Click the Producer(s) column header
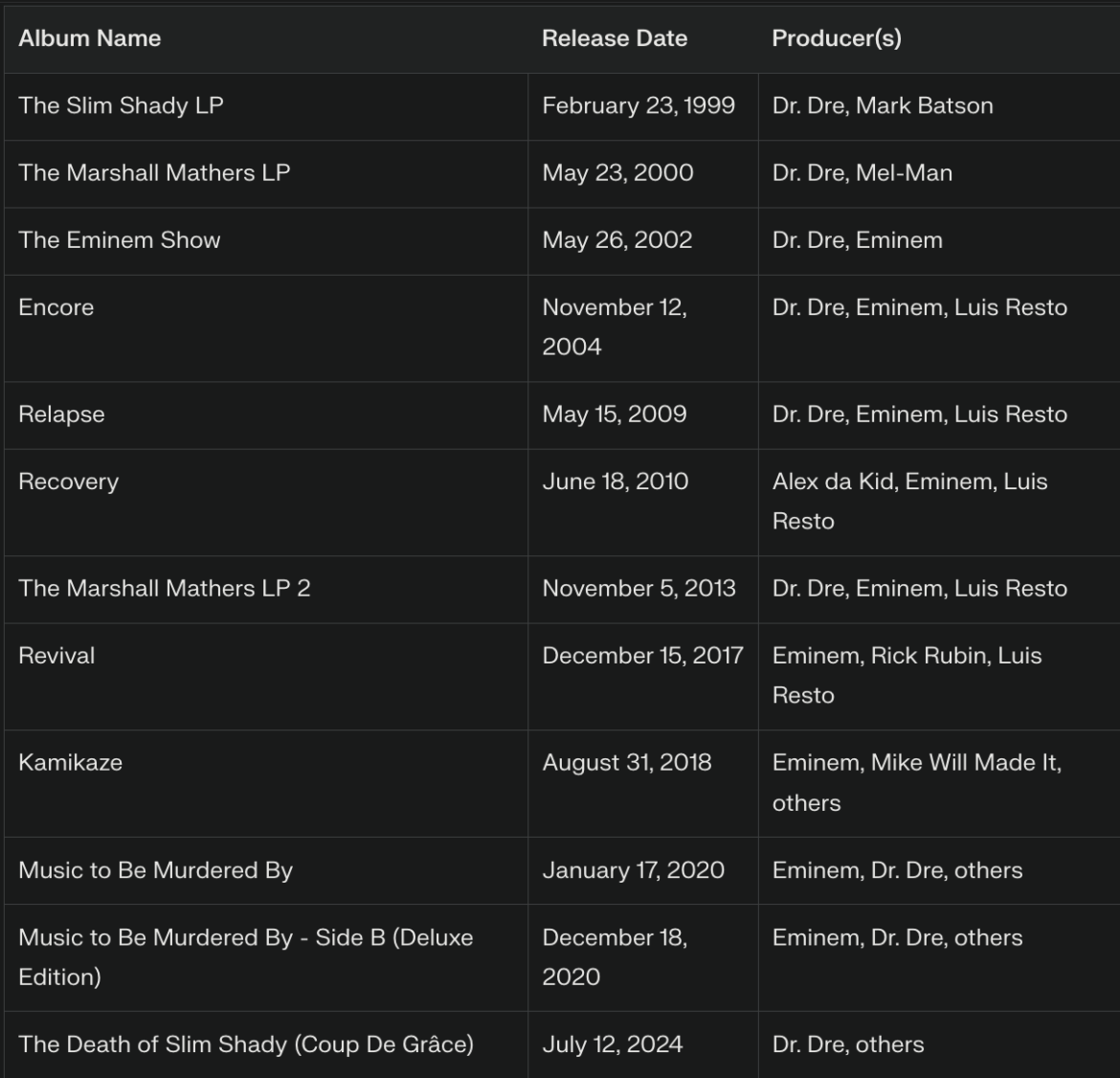 click(837, 38)
